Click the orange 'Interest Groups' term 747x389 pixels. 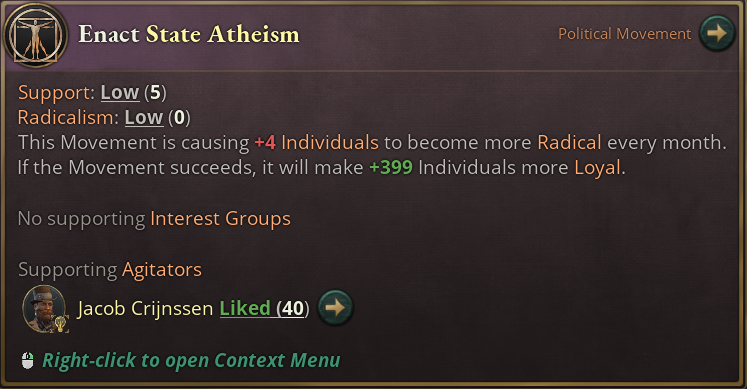point(221,219)
